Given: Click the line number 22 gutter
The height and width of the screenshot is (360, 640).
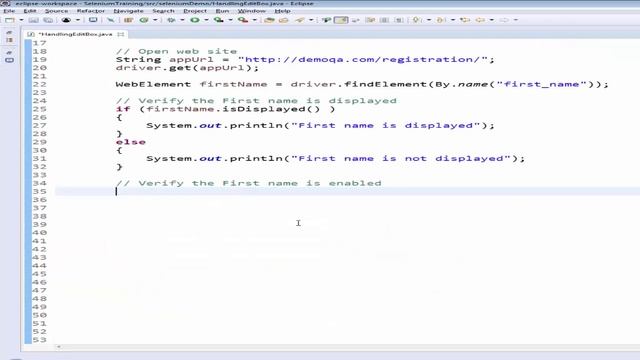Looking at the screenshot, I should (40, 84).
